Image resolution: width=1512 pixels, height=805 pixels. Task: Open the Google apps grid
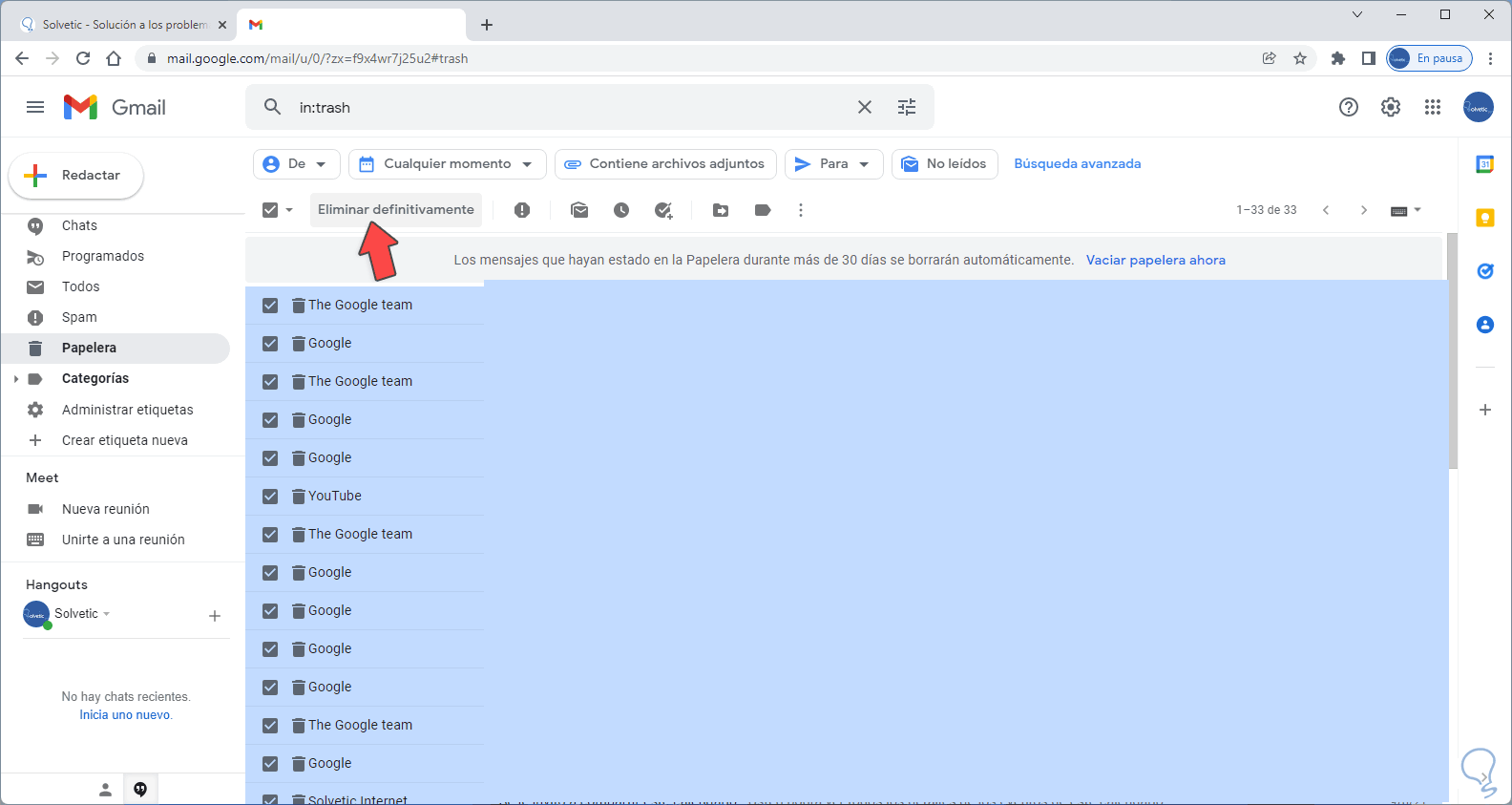click(x=1433, y=107)
